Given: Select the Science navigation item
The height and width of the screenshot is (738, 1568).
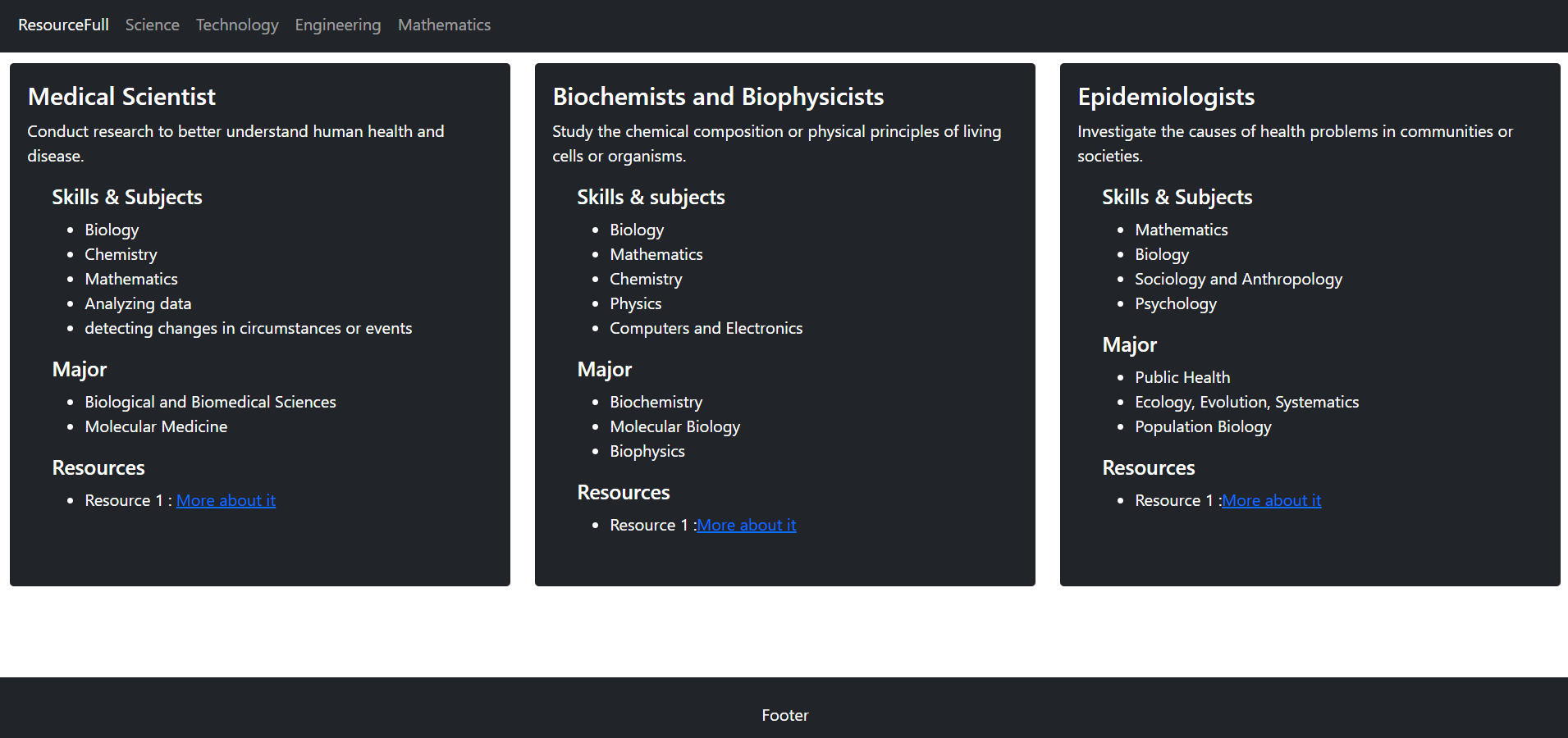Looking at the screenshot, I should tap(152, 25).
